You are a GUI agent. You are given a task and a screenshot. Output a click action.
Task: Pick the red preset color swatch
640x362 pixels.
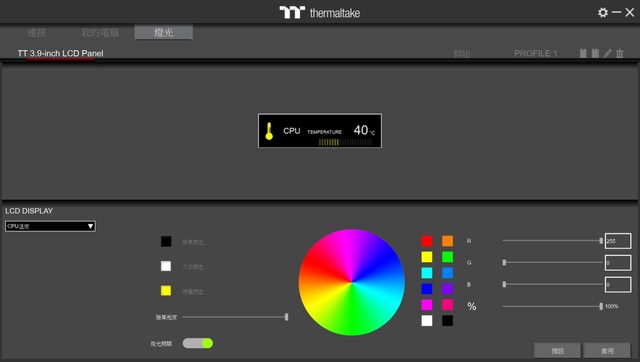(427, 241)
